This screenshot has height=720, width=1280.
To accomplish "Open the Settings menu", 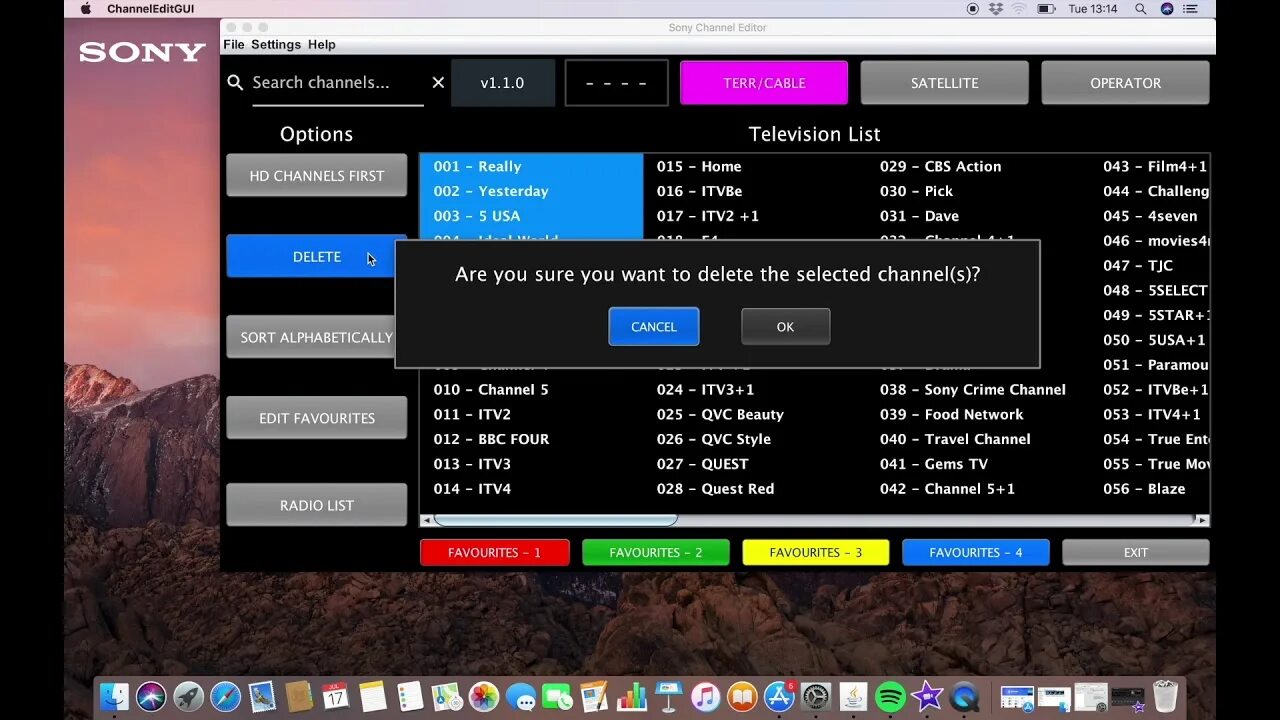I will pyautogui.click(x=276, y=44).
